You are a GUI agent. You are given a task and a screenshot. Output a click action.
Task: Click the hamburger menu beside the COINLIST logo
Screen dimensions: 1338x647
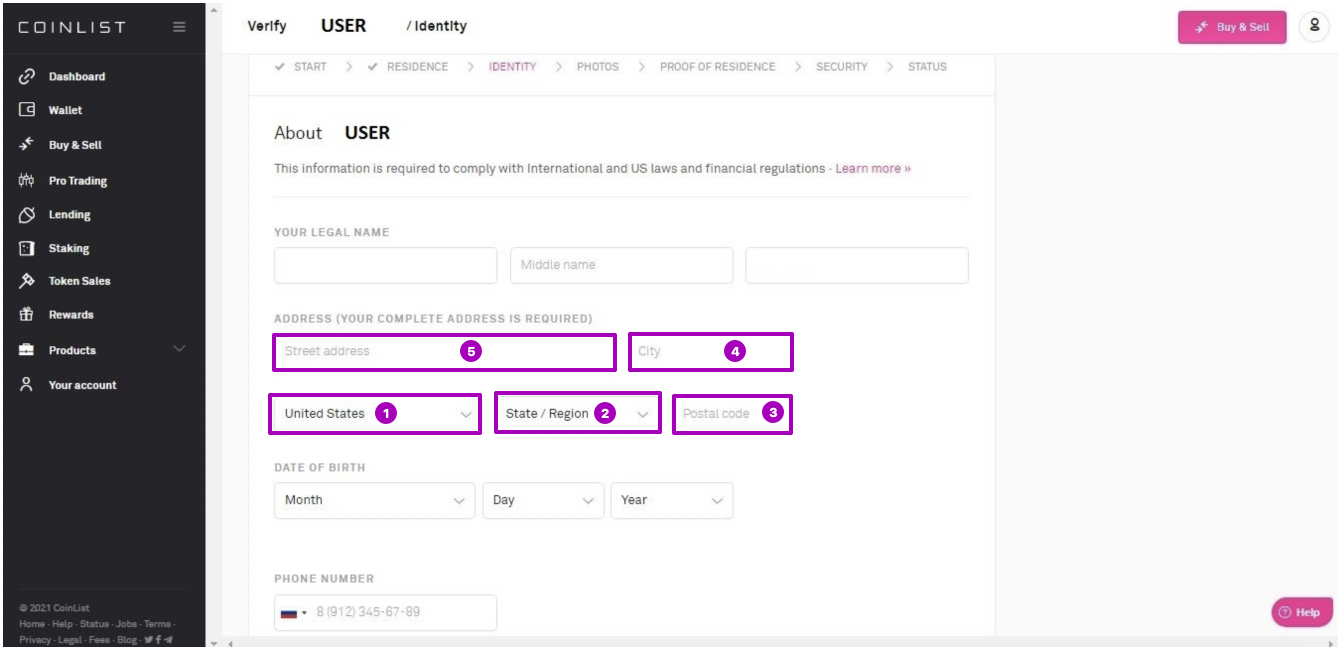[x=178, y=27]
